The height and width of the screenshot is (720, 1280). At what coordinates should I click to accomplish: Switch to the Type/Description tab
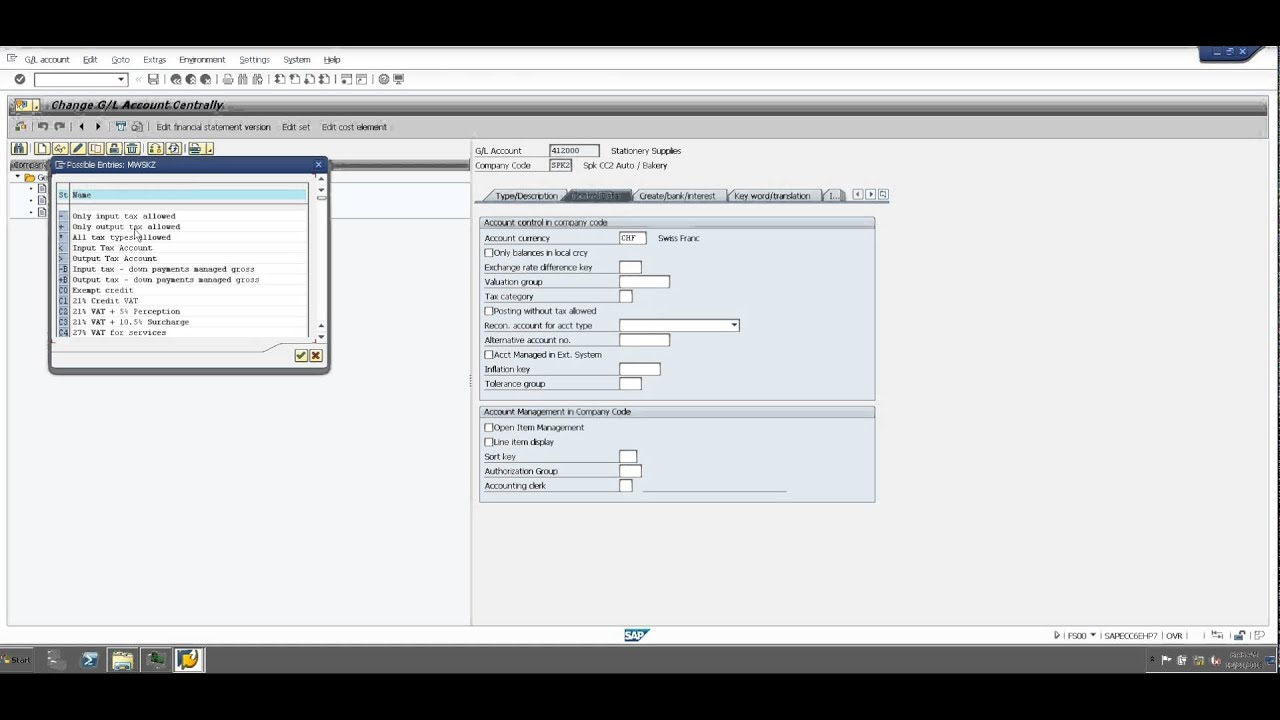pos(526,196)
